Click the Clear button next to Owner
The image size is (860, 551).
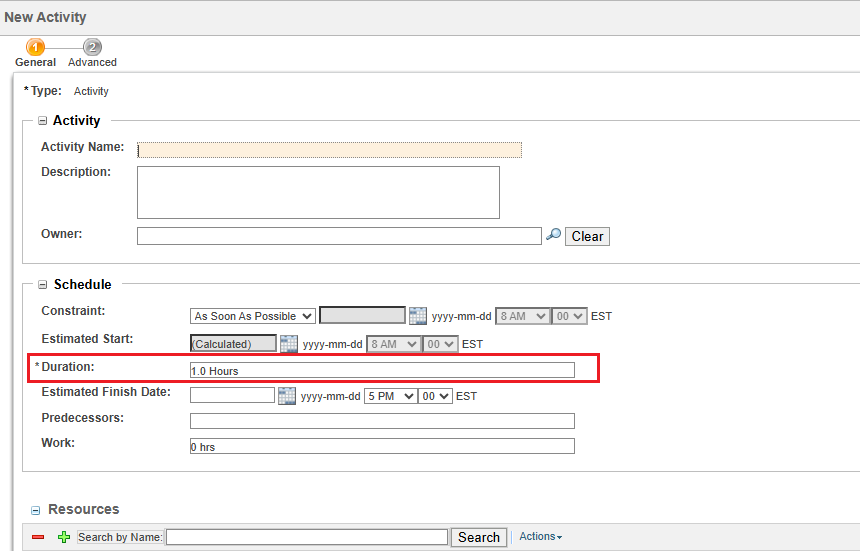pyautogui.click(x=587, y=236)
